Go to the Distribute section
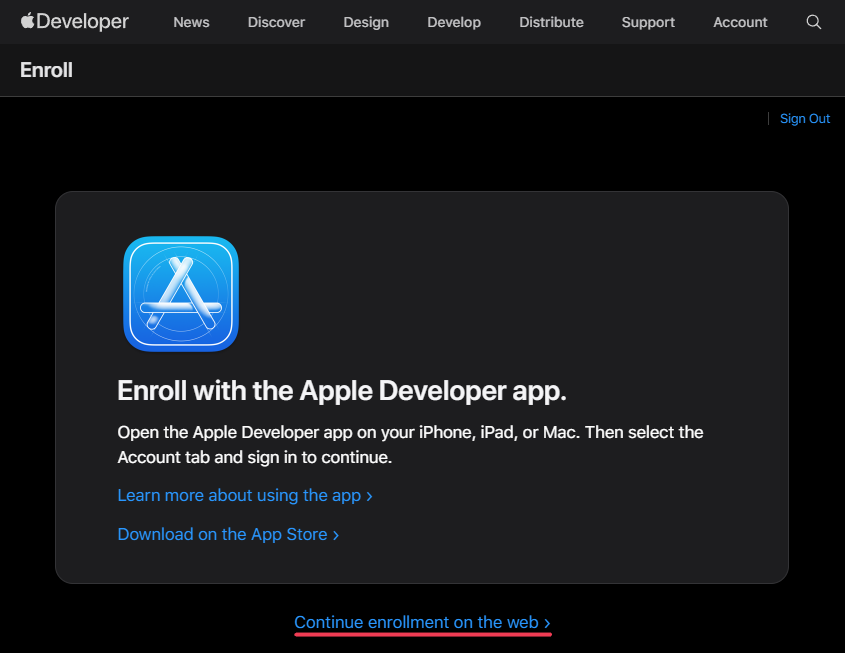Viewport: 845px width, 653px height. coord(551,21)
